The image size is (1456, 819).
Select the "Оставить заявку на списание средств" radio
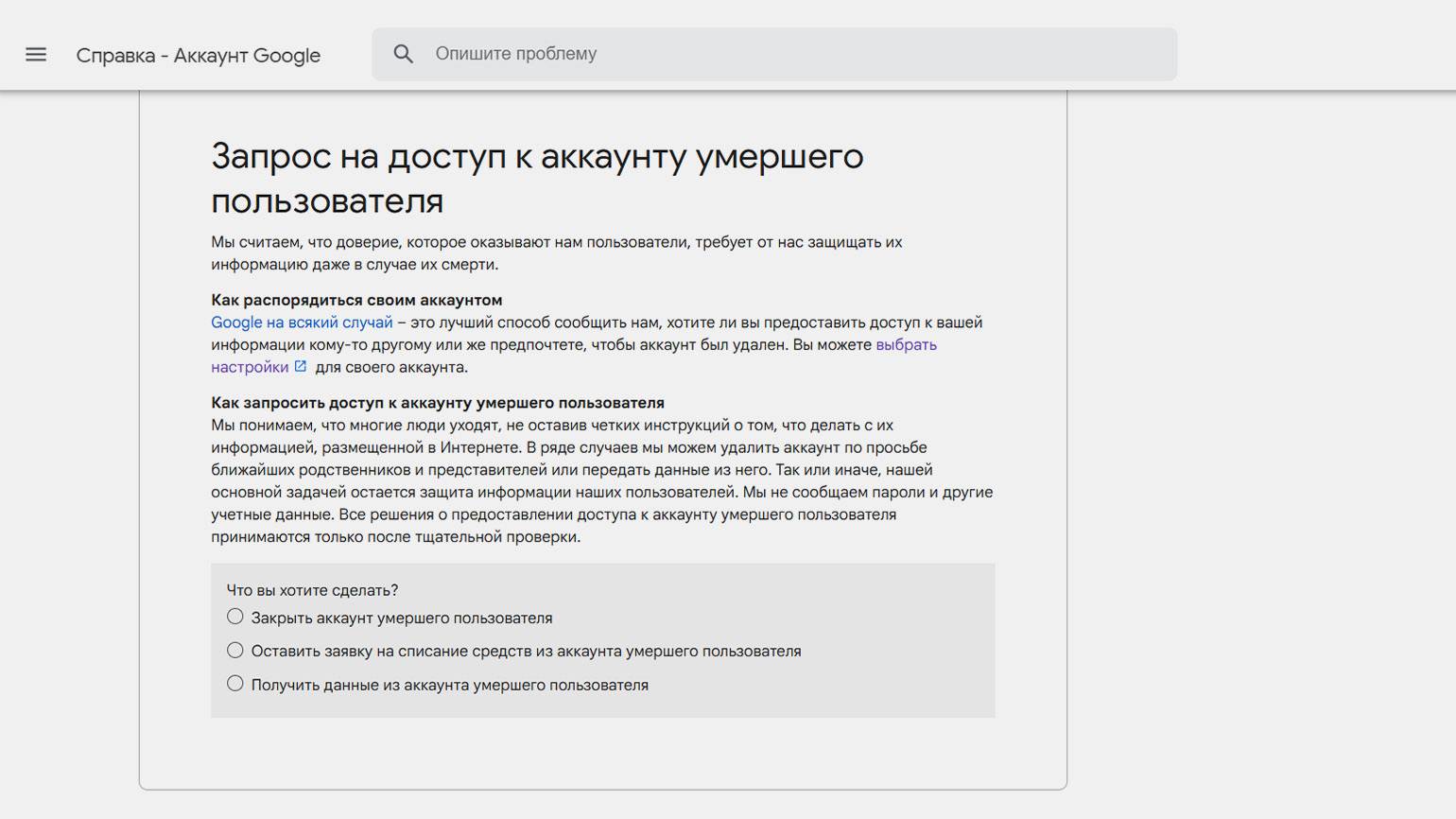tap(235, 651)
